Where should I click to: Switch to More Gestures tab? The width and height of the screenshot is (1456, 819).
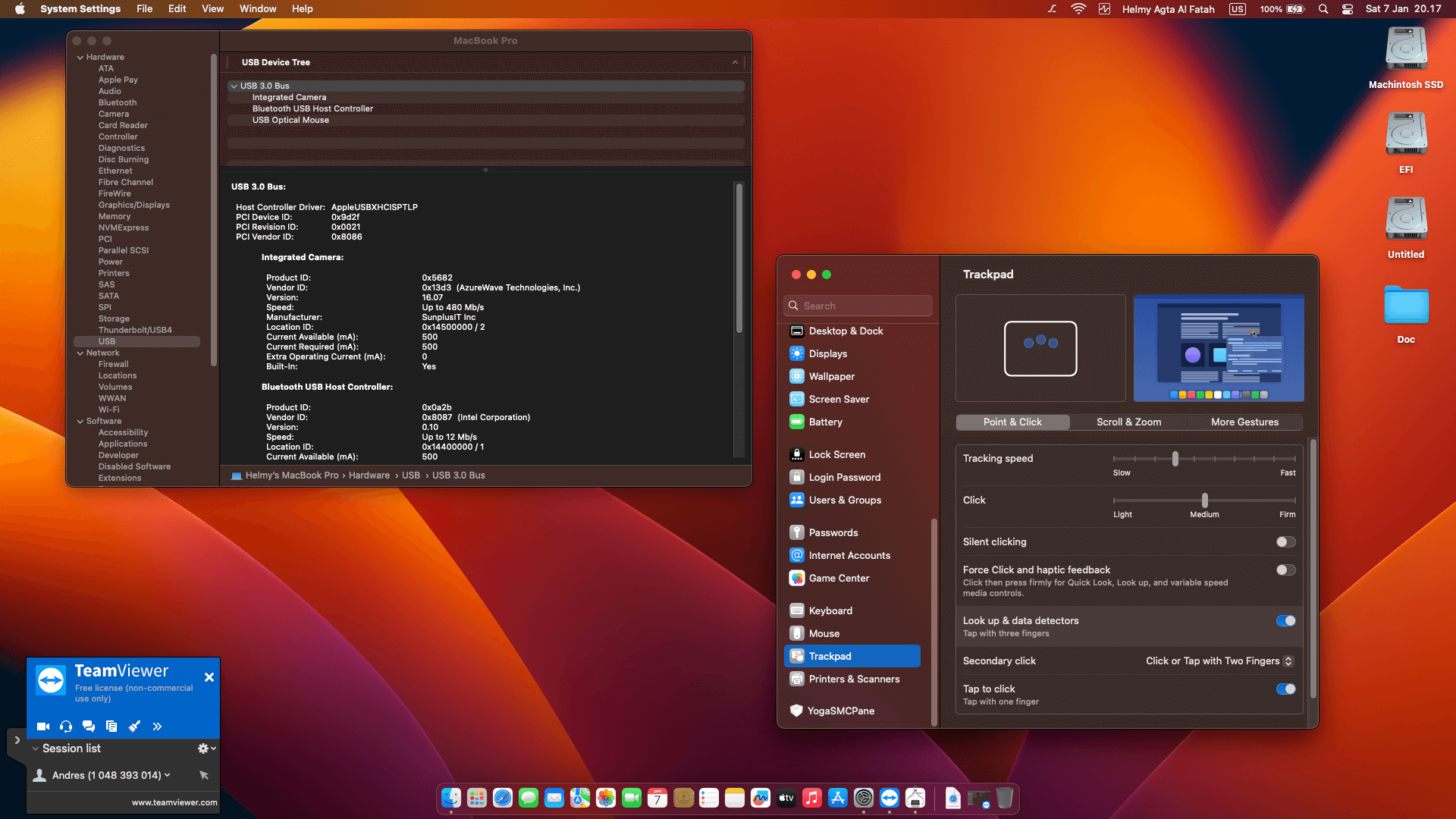1244,422
